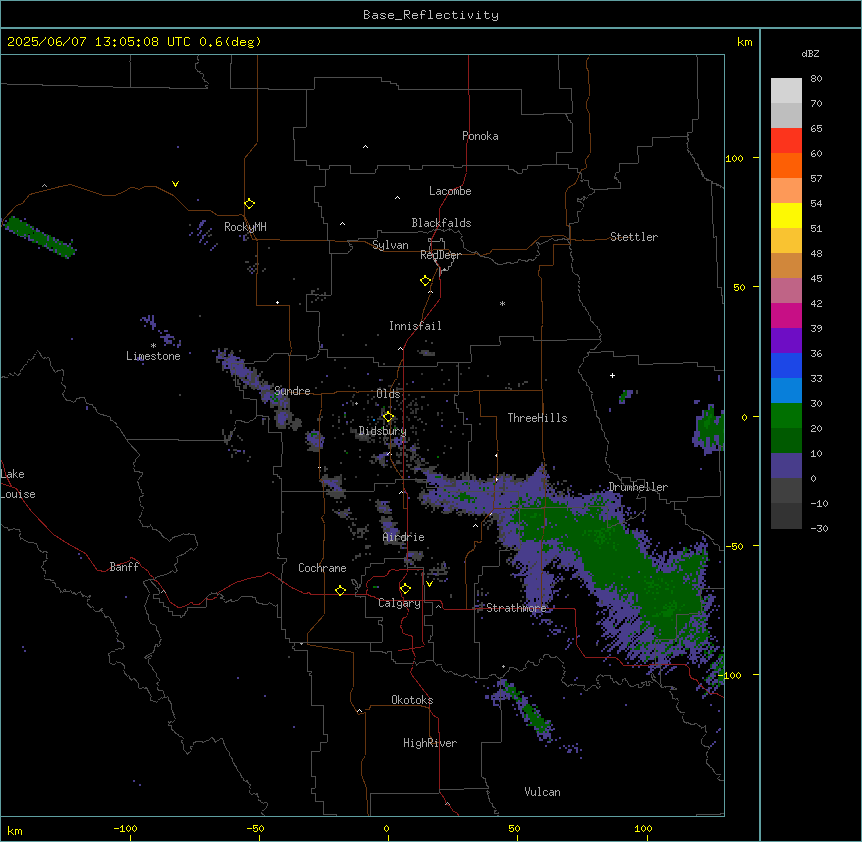
Task: Select the Didsbury label
Action: (382, 431)
